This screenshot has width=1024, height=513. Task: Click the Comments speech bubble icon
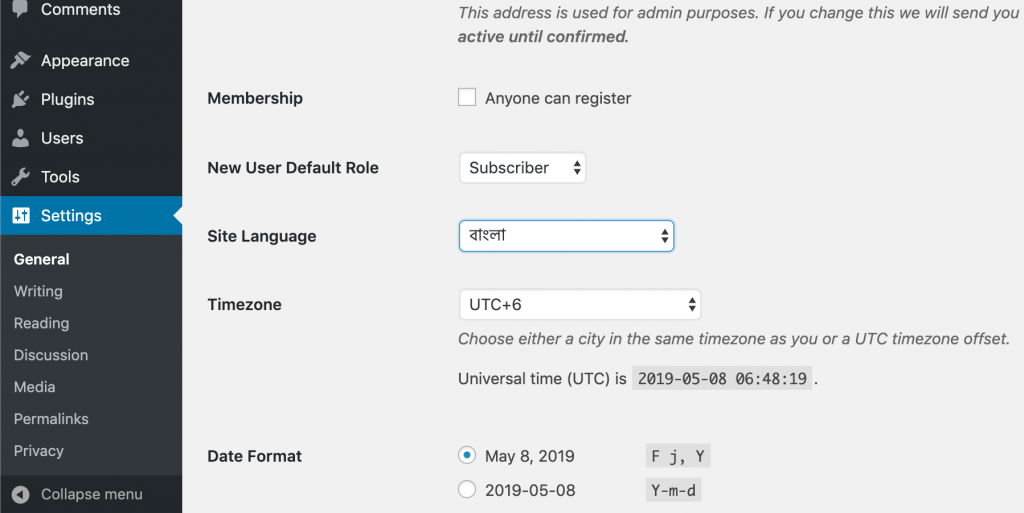pos(20,8)
